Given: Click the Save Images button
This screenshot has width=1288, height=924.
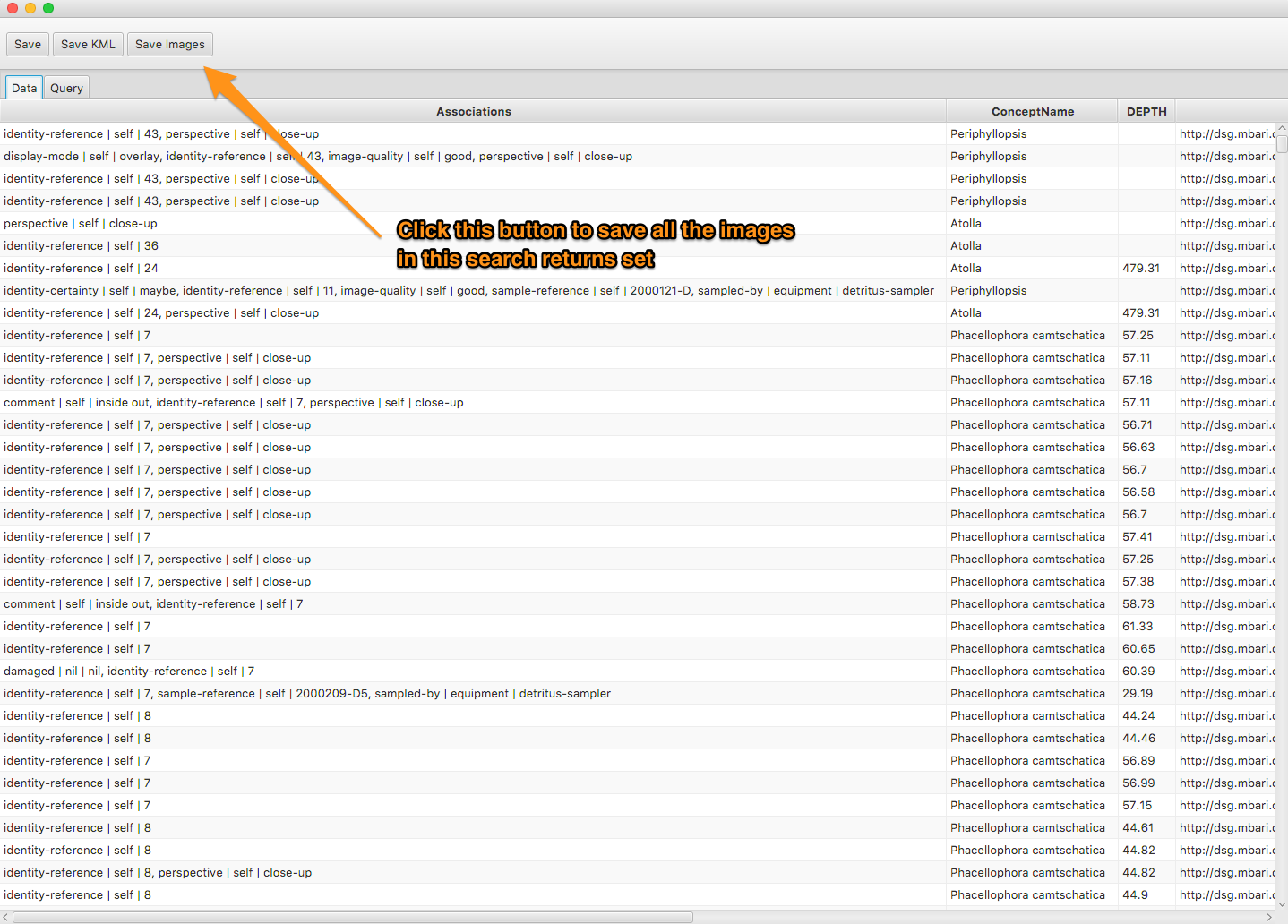Looking at the screenshot, I should click(x=170, y=44).
